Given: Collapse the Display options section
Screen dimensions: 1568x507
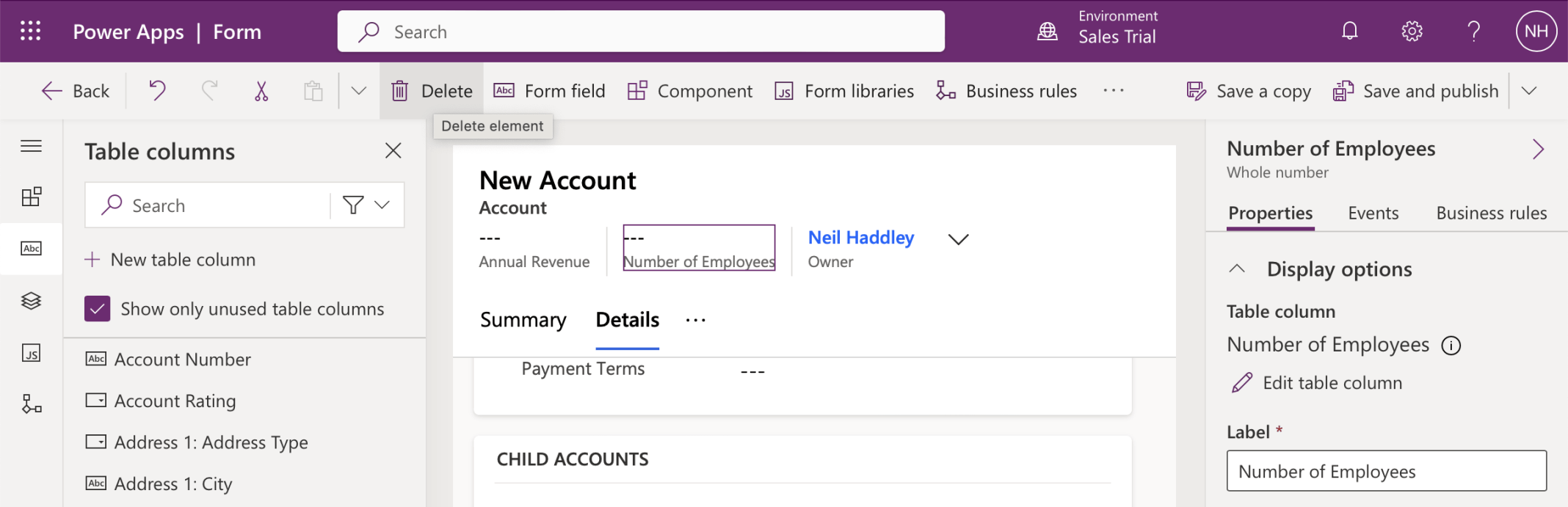Looking at the screenshot, I should click(x=1237, y=269).
